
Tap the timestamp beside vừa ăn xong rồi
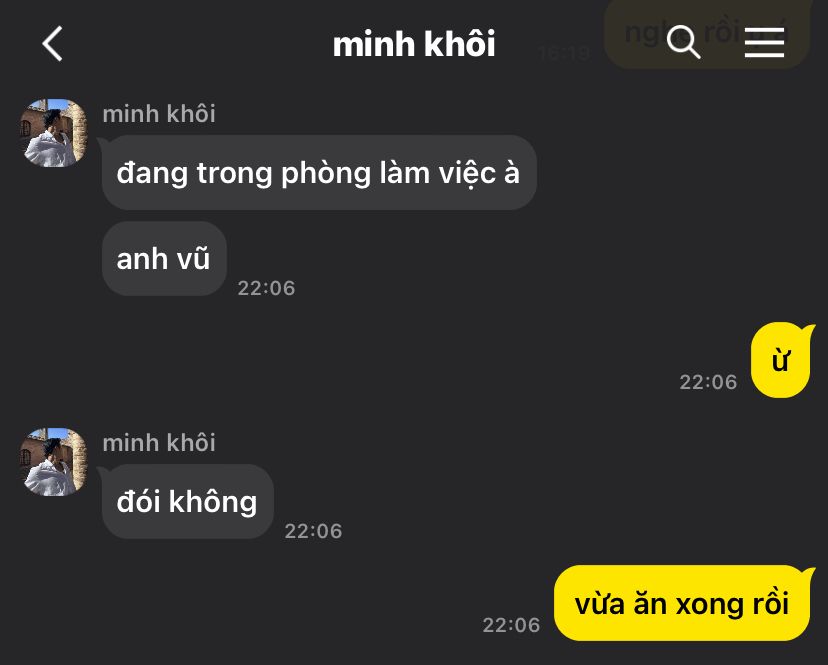[511, 625]
